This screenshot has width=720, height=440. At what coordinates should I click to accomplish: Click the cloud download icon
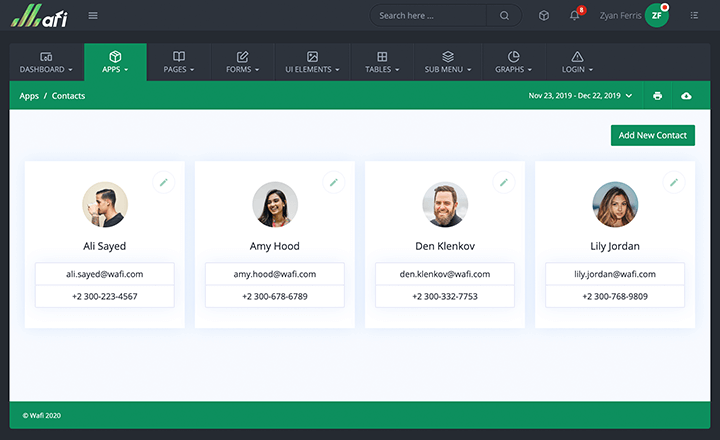point(686,96)
